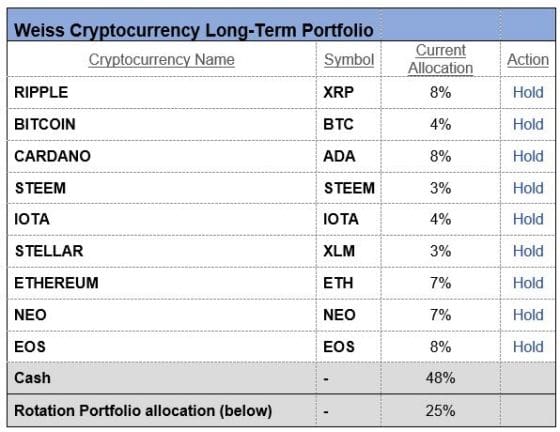Click the 25% rotation allocation value
Image resolution: width=560 pixels, height=432 pixels.
click(440, 411)
